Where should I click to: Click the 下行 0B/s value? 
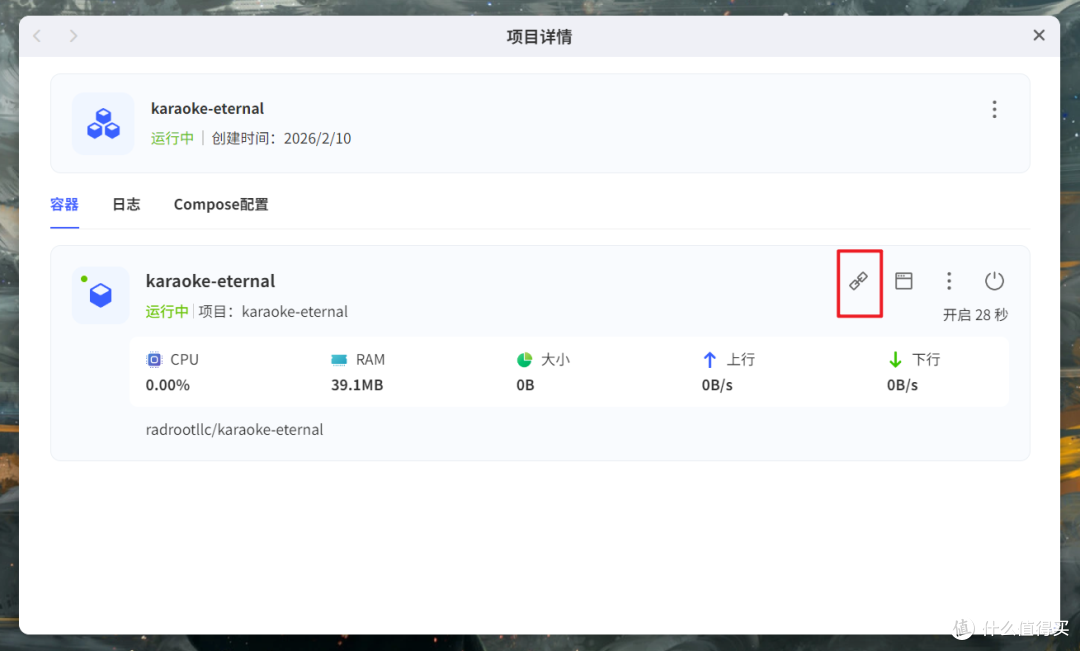coord(902,385)
